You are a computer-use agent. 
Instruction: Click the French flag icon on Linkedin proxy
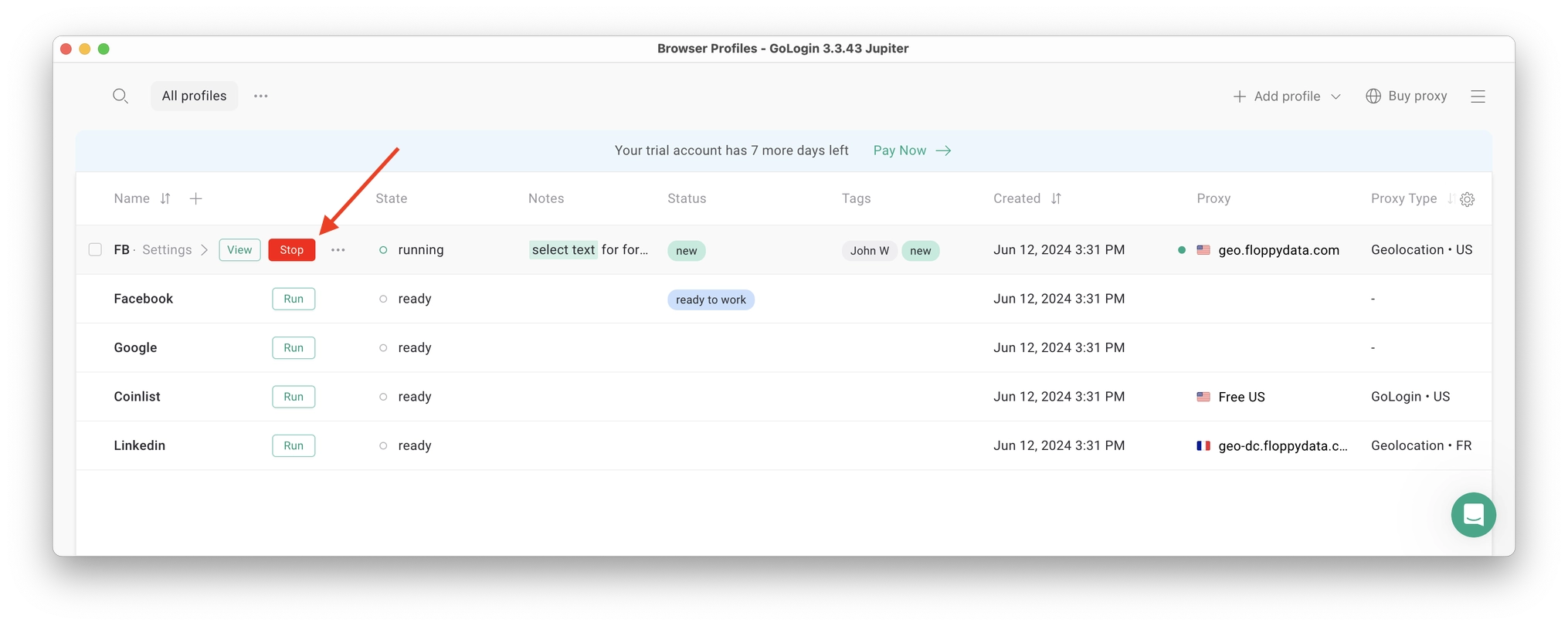[1203, 445]
